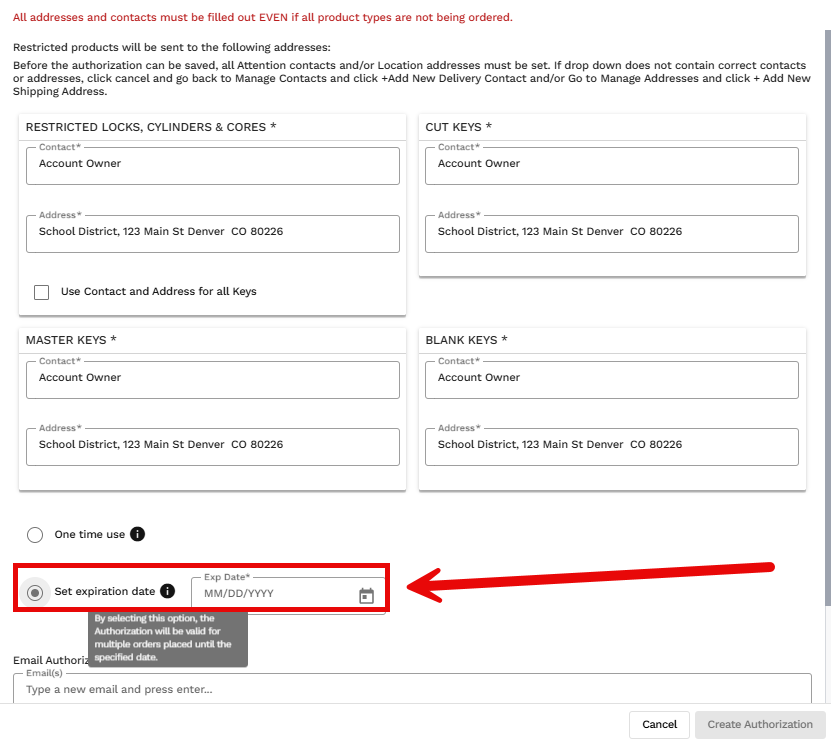Open Address dropdown in Cut Keys section
Image resolution: width=831 pixels, height=746 pixels.
click(x=612, y=234)
